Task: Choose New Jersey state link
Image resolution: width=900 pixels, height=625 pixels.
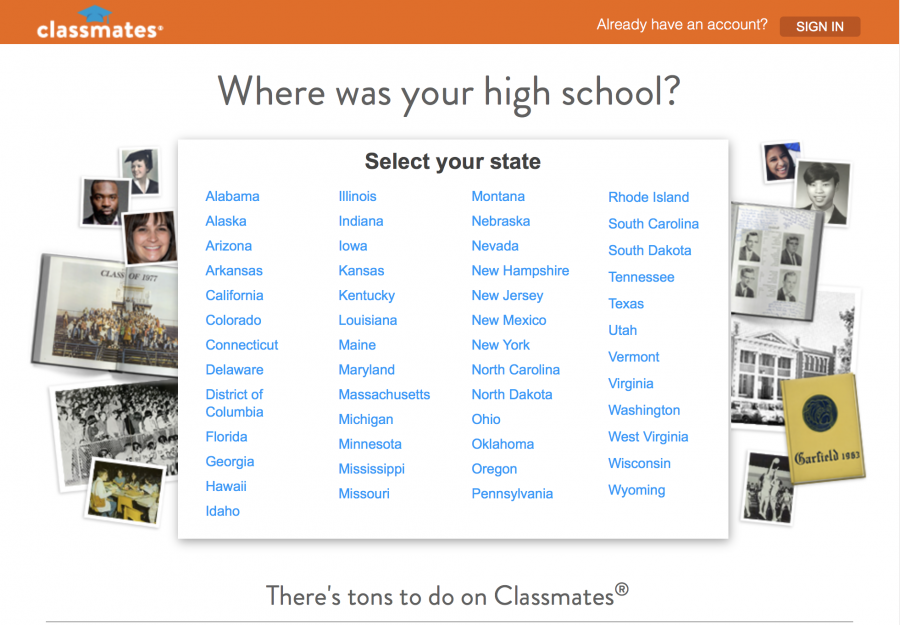Action: point(507,295)
